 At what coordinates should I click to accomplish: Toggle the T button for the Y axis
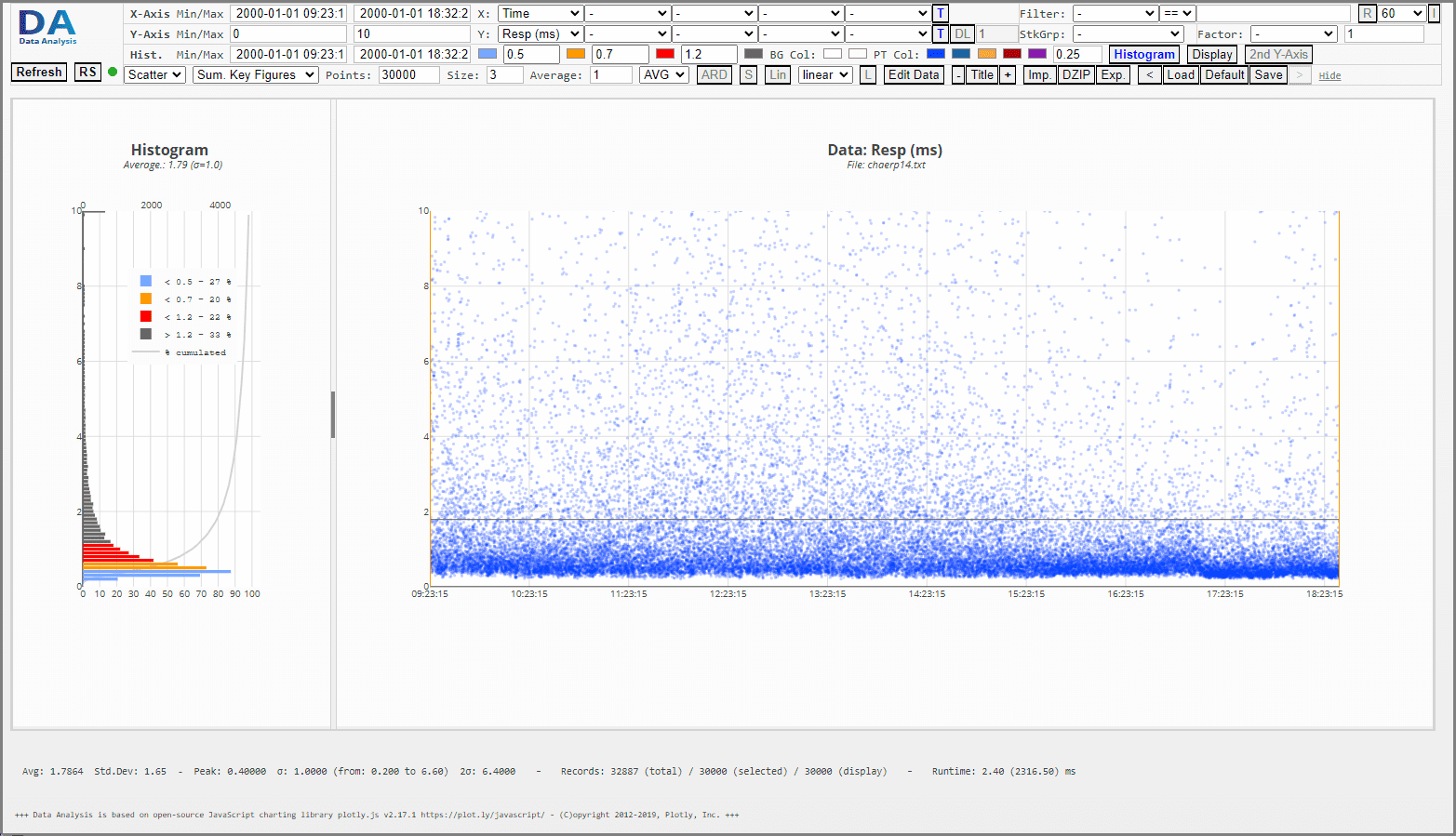[940, 33]
